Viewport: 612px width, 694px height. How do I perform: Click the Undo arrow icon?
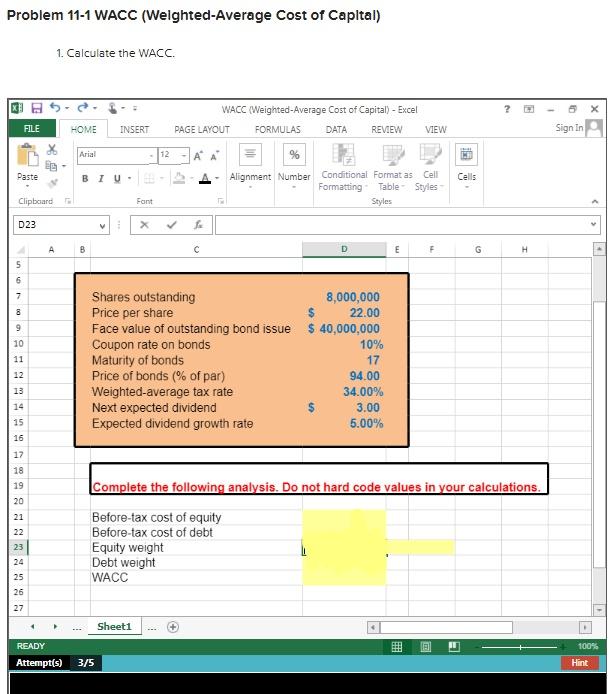[x=55, y=108]
